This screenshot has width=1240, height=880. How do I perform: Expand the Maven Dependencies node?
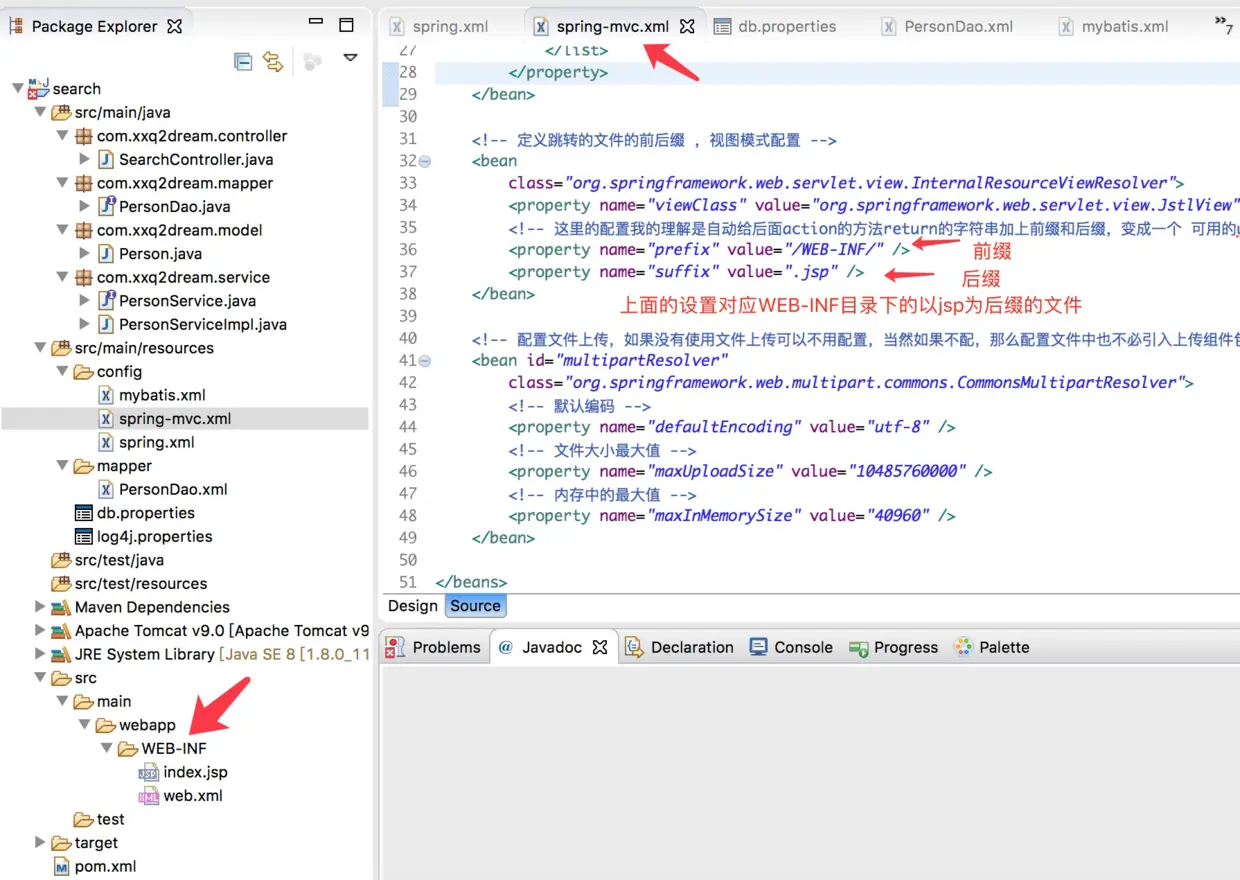click(x=39, y=607)
